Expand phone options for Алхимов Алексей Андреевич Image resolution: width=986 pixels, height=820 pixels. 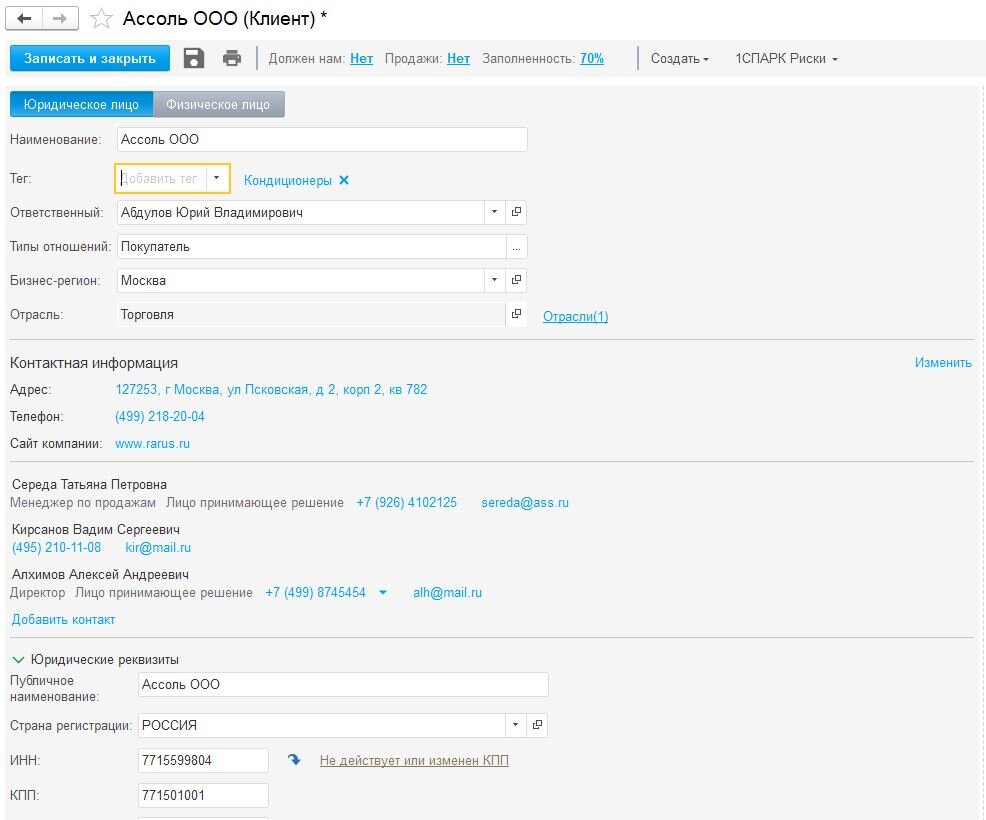point(382,592)
